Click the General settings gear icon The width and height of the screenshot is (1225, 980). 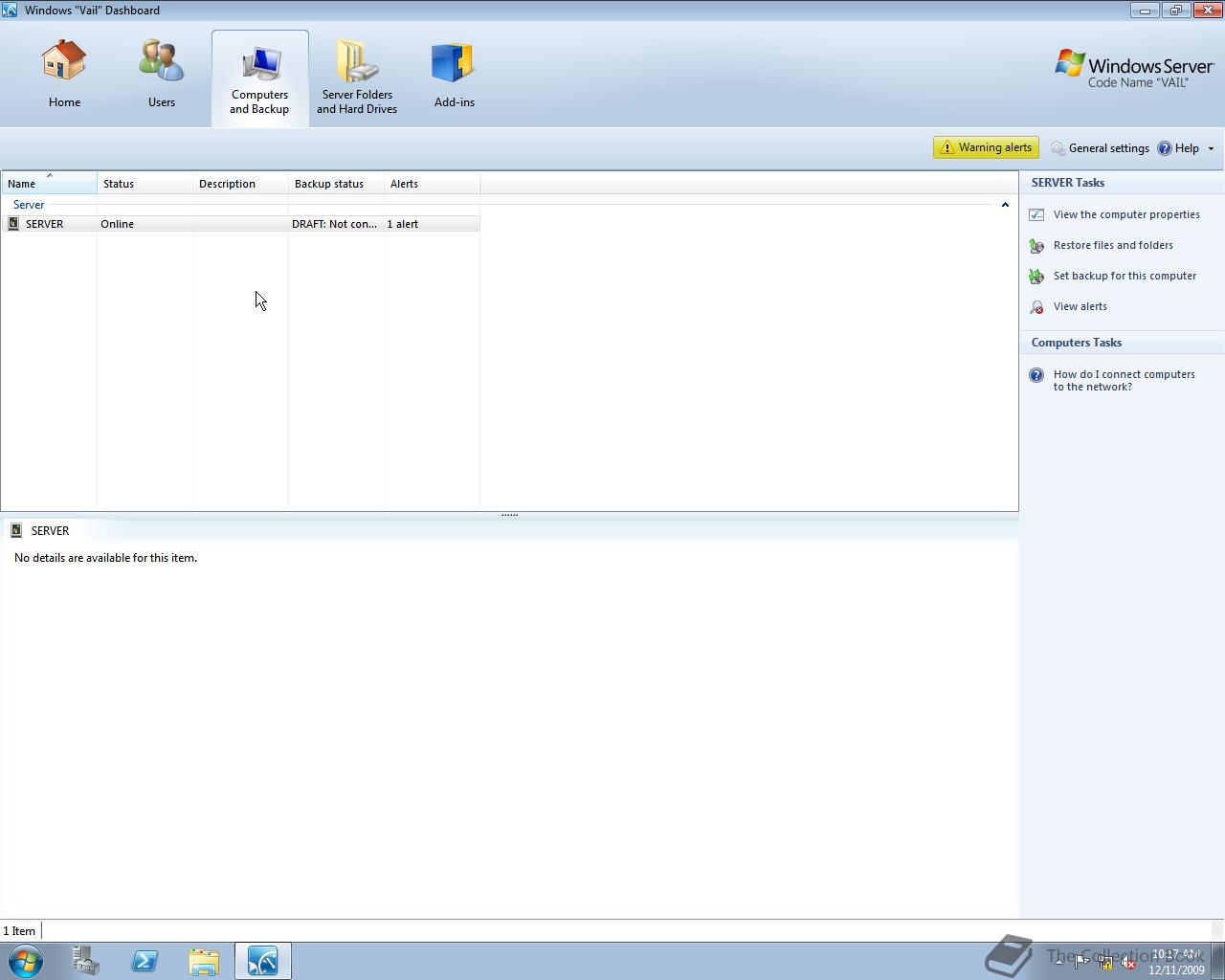[x=1058, y=148]
